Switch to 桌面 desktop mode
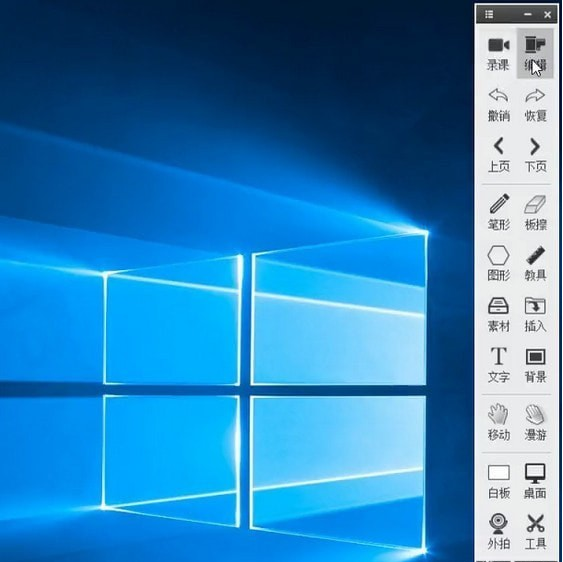 (x=535, y=481)
